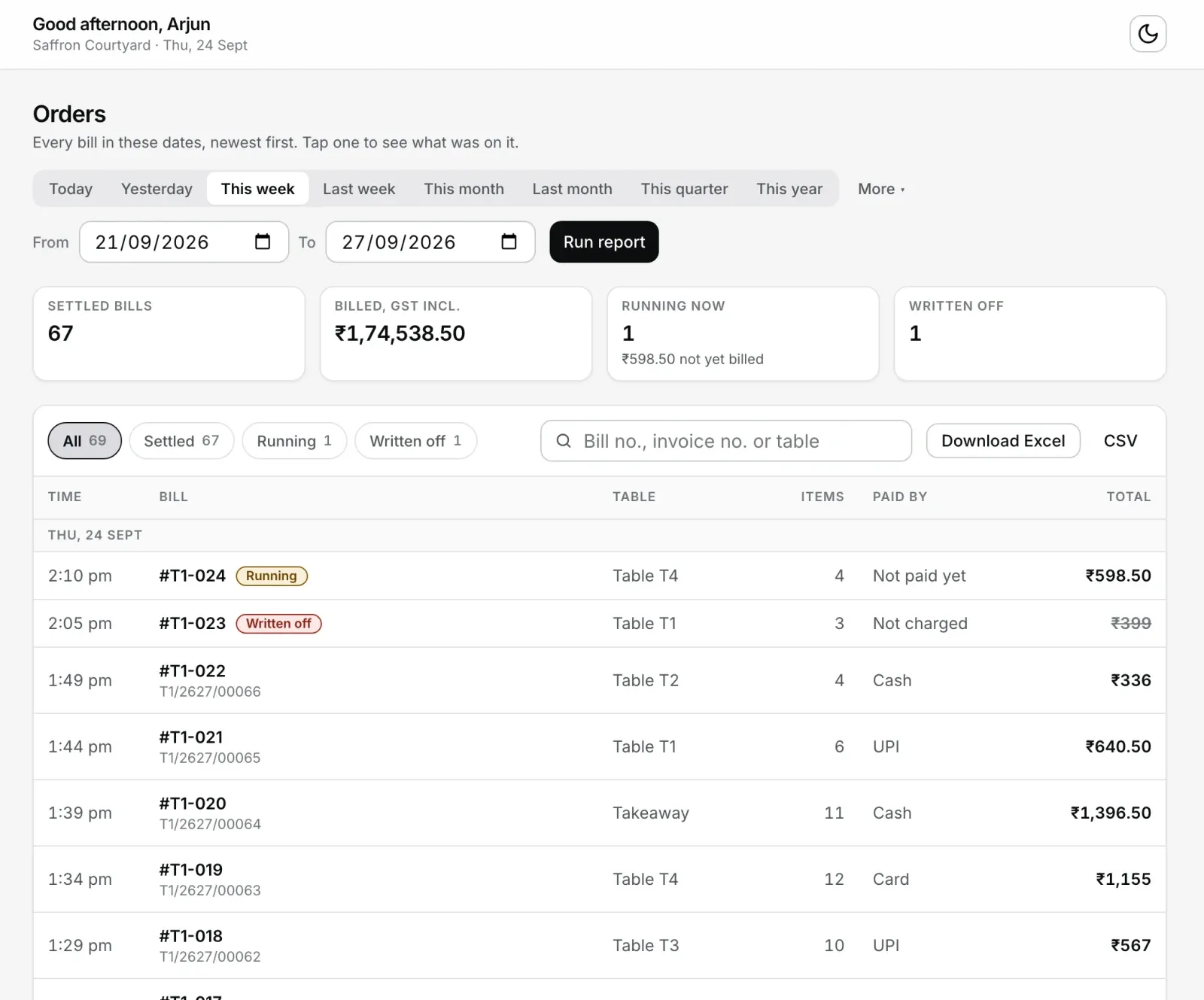Click the ITEMS column header
This screenshot has height=1000, width=1204.
[x=822, y=497]
